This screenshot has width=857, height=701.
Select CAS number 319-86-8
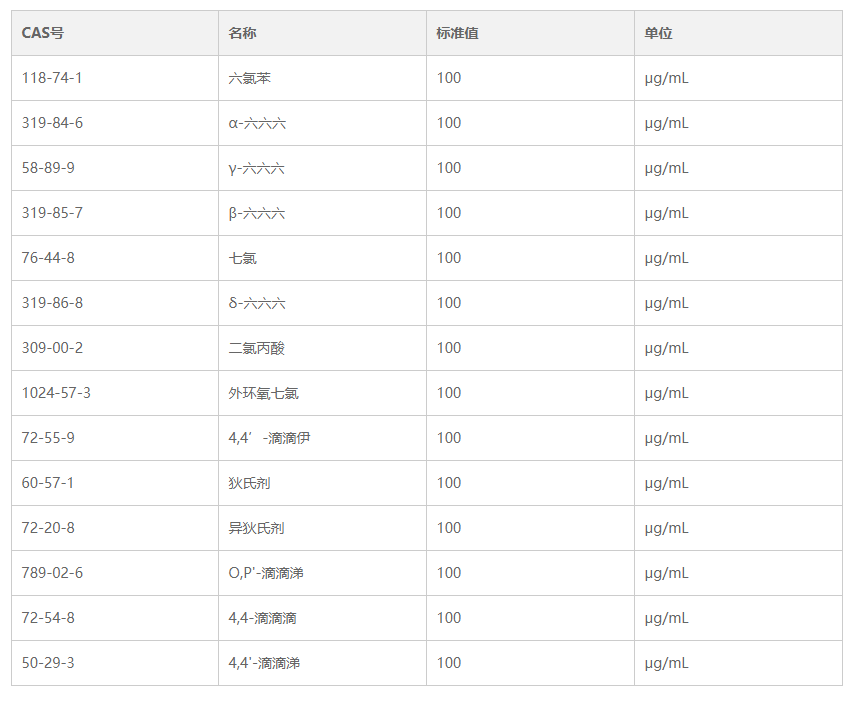pos(52,303)
